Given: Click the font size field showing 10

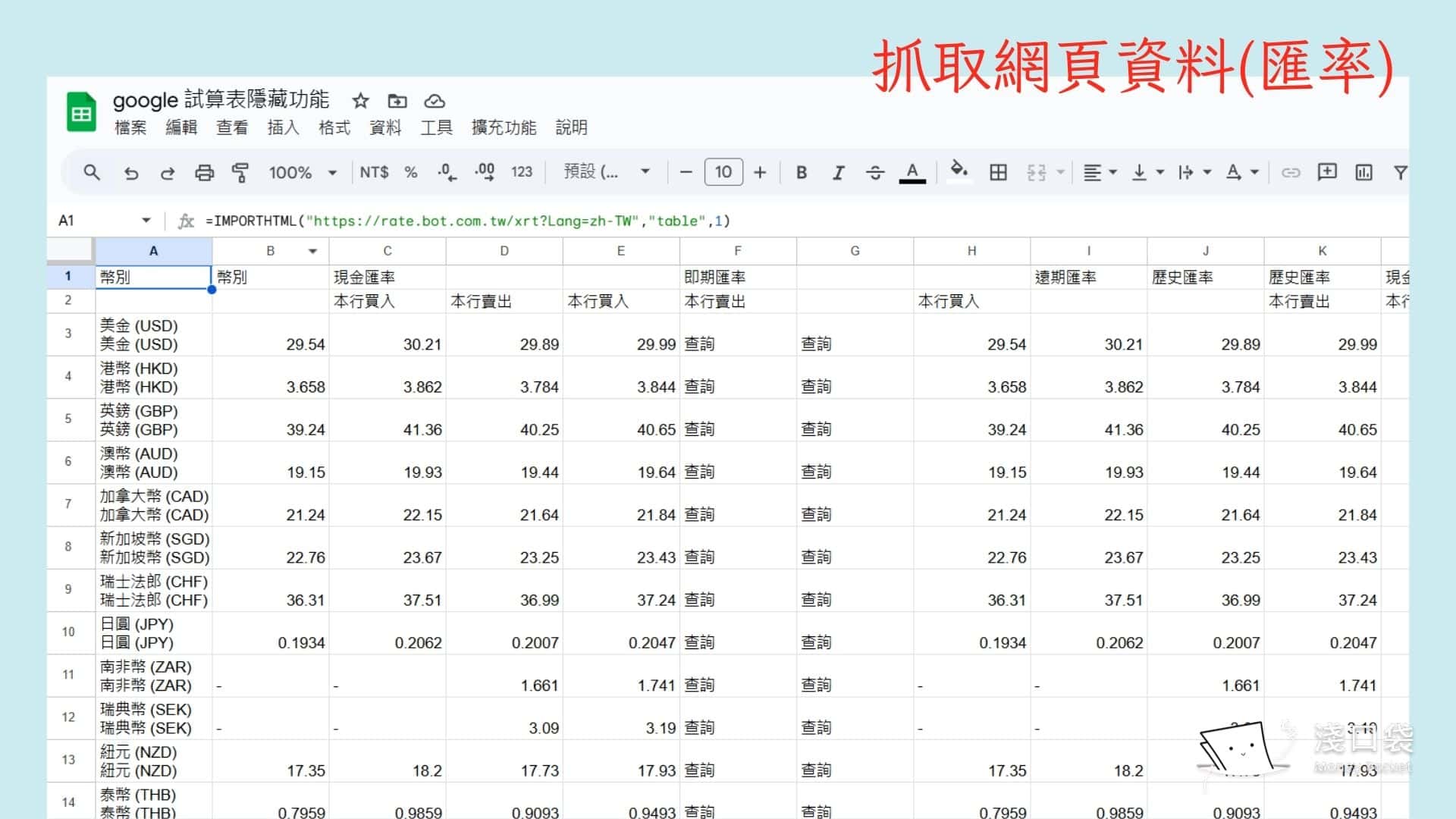Looking at the screenshot, I should coord(723,172).
